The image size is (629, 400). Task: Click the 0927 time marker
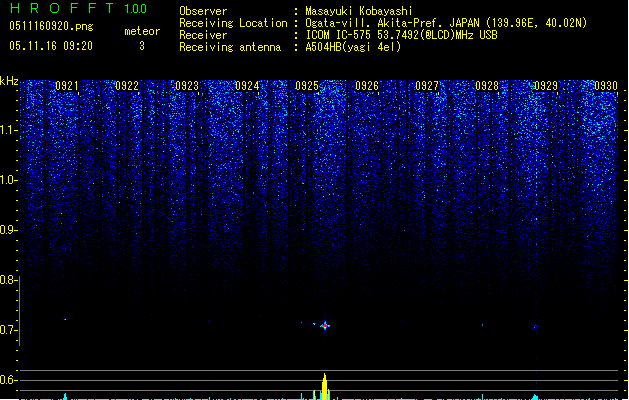(x=427, y=86)
